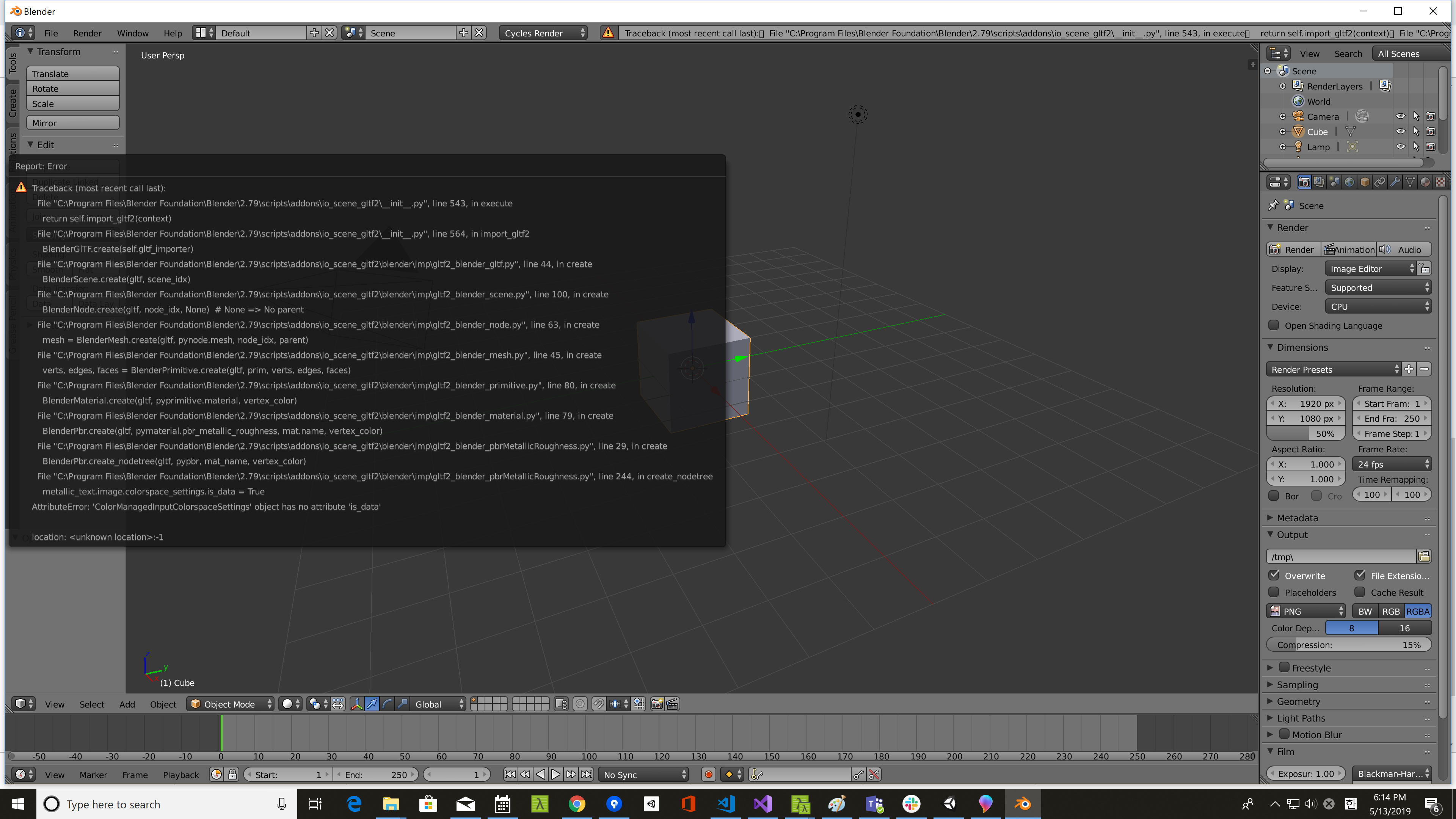Screen dimensions: 1456x819
Task: Enable the Placeholders checkbox
Action: [x=1274, y=592]
